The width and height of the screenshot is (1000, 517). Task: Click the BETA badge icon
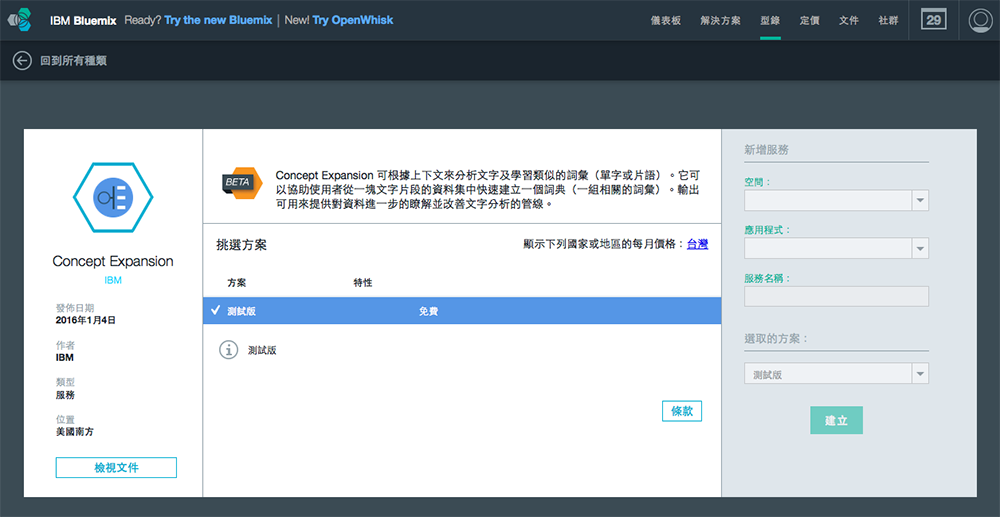240,183
